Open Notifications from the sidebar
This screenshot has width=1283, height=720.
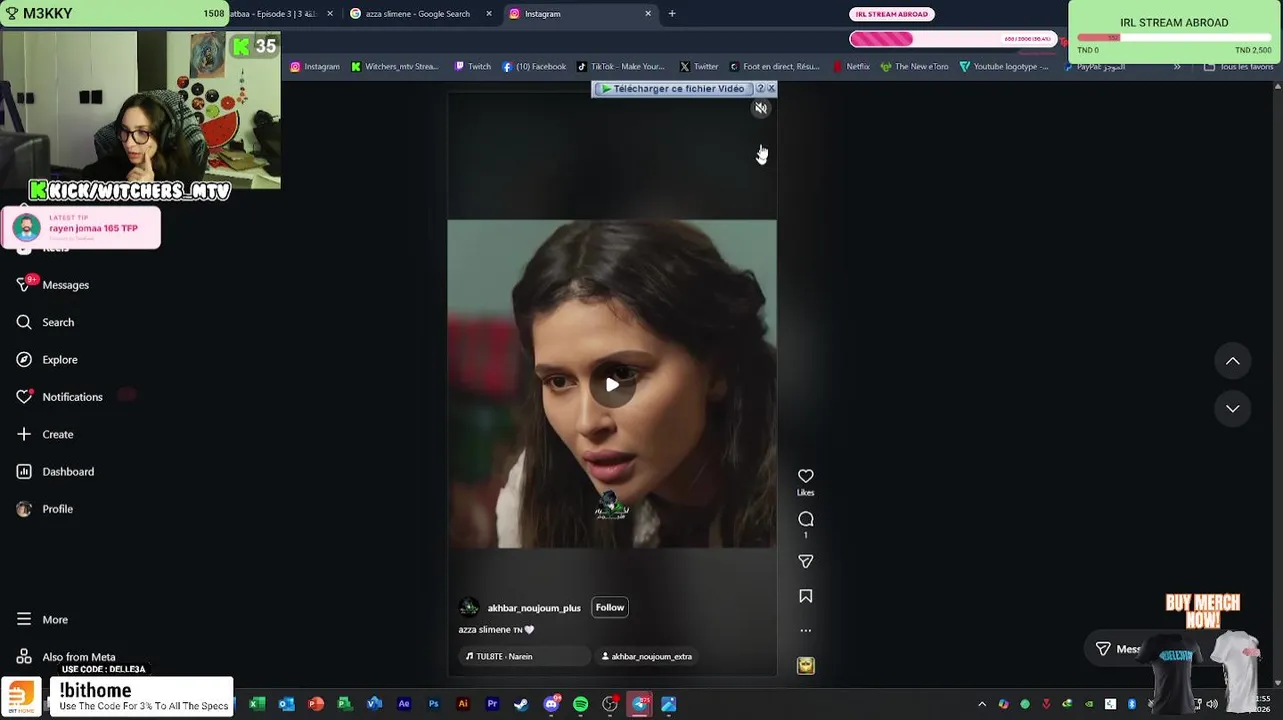pos(59,397)
